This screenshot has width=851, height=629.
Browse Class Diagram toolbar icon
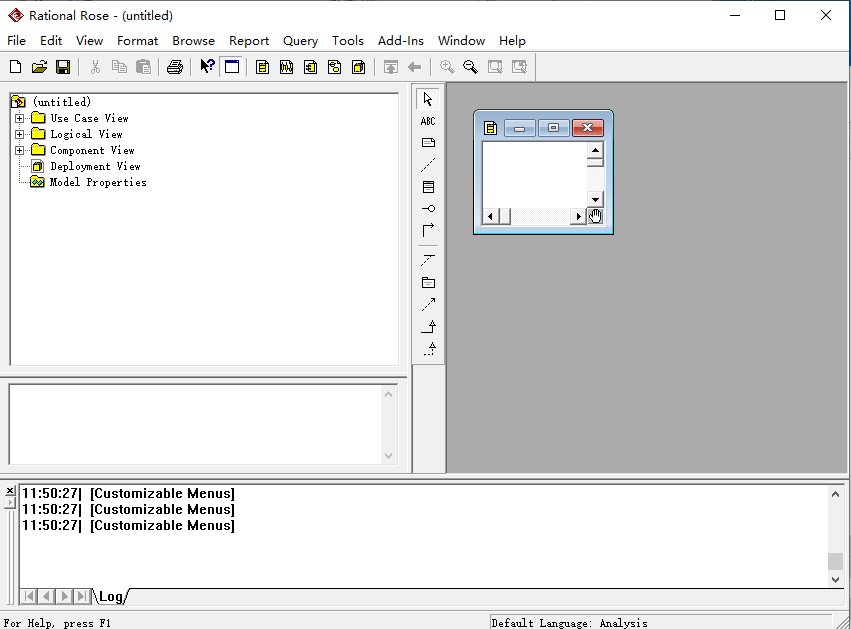(x=263, y=67)
